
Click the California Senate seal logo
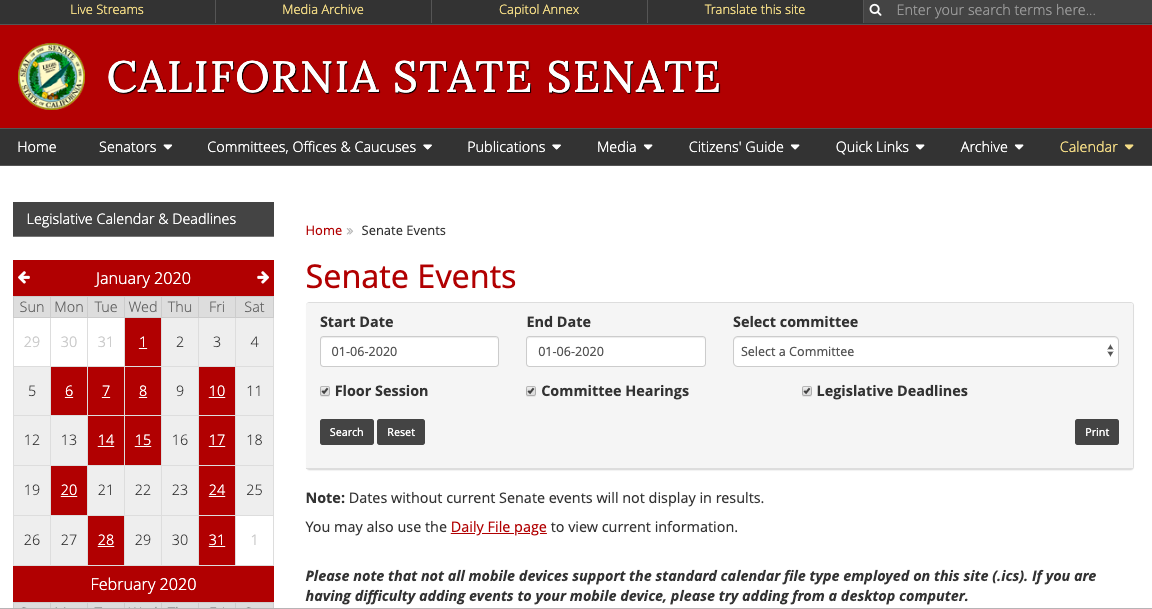tap(51, 76)
